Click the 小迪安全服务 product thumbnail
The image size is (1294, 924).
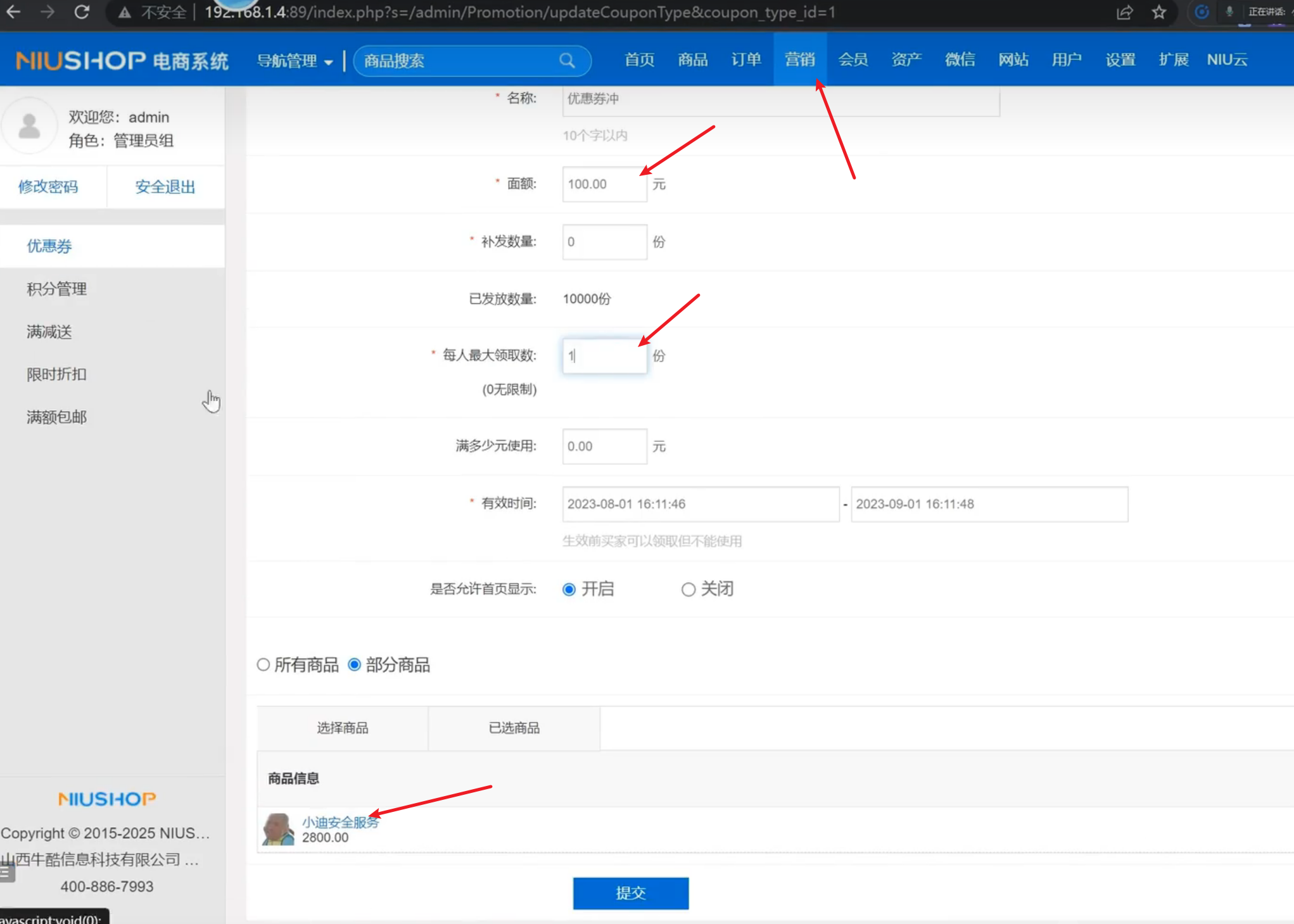pos(278,829)
